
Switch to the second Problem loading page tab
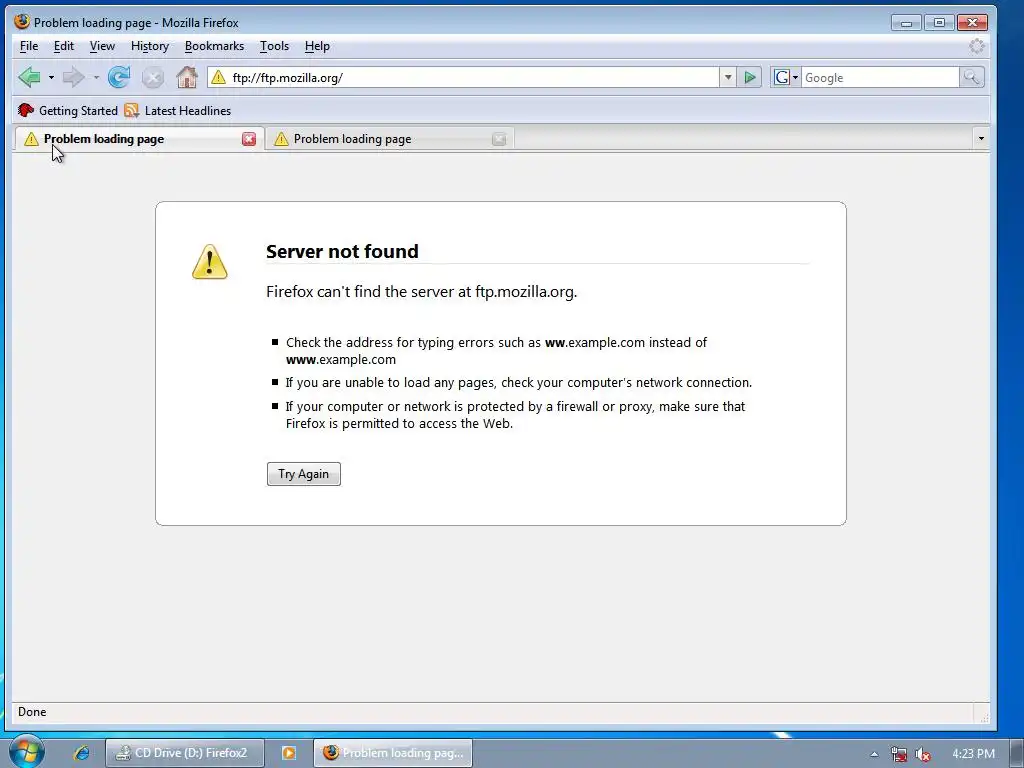tap(389, 139)
